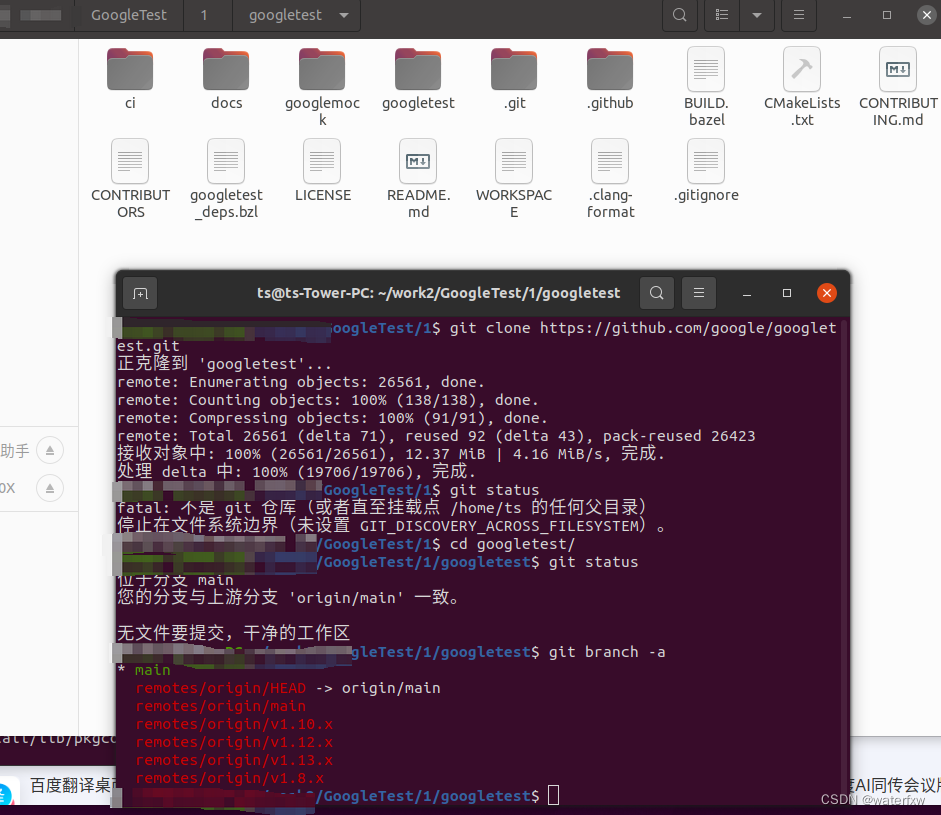Screen dimensions: 941x815
Task: Maximize the terminal window
Action: (787, 293)
